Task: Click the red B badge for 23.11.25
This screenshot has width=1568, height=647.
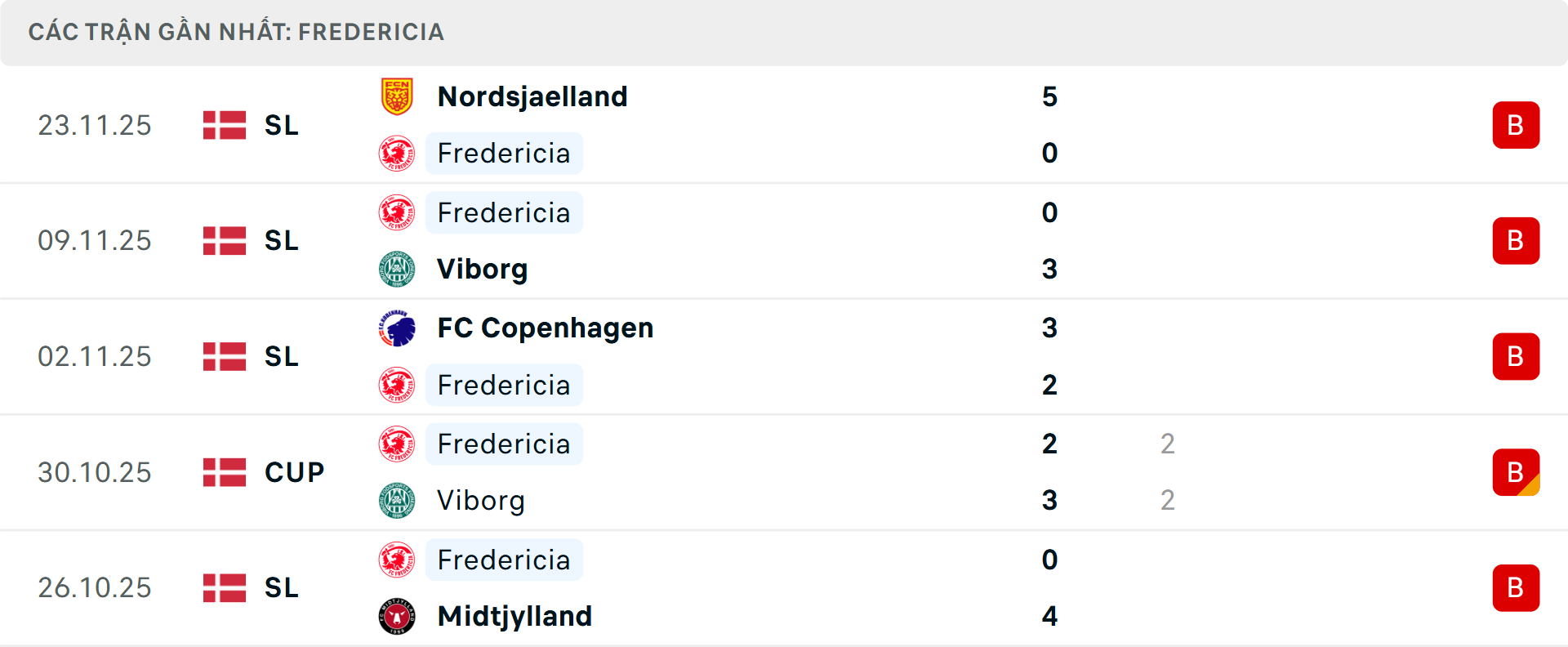Action: (1516, 125)
